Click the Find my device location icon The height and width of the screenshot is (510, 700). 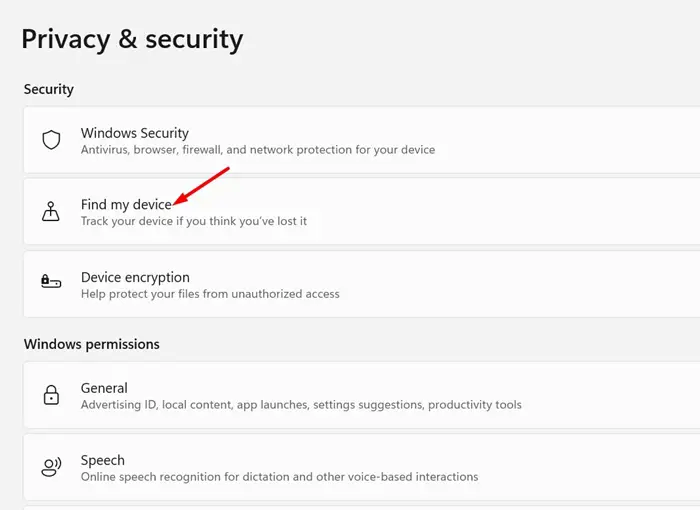pyautogui.click(x=51, y=211)
